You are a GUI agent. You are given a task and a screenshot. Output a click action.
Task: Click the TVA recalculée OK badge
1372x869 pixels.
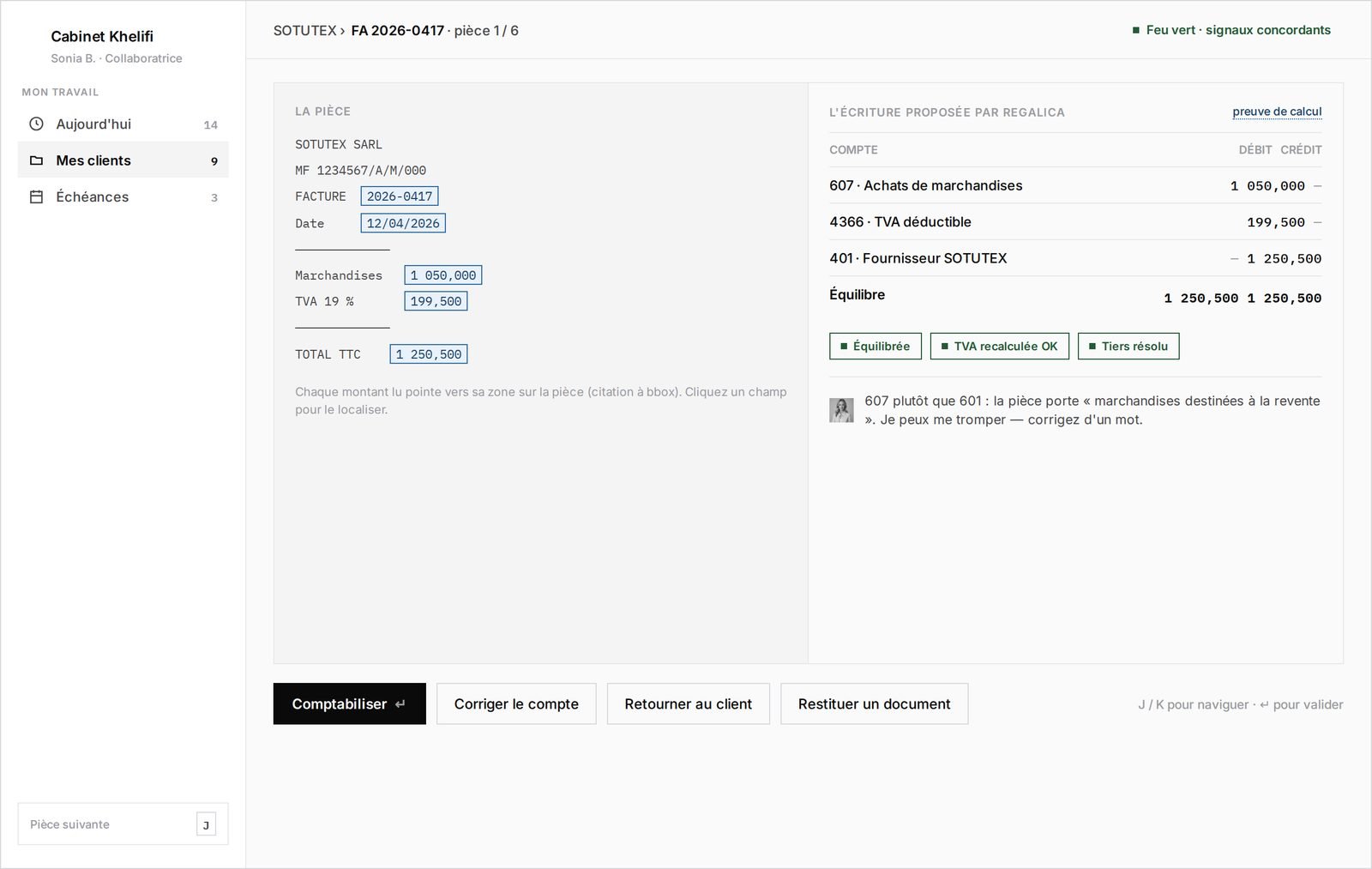point(999,346)
